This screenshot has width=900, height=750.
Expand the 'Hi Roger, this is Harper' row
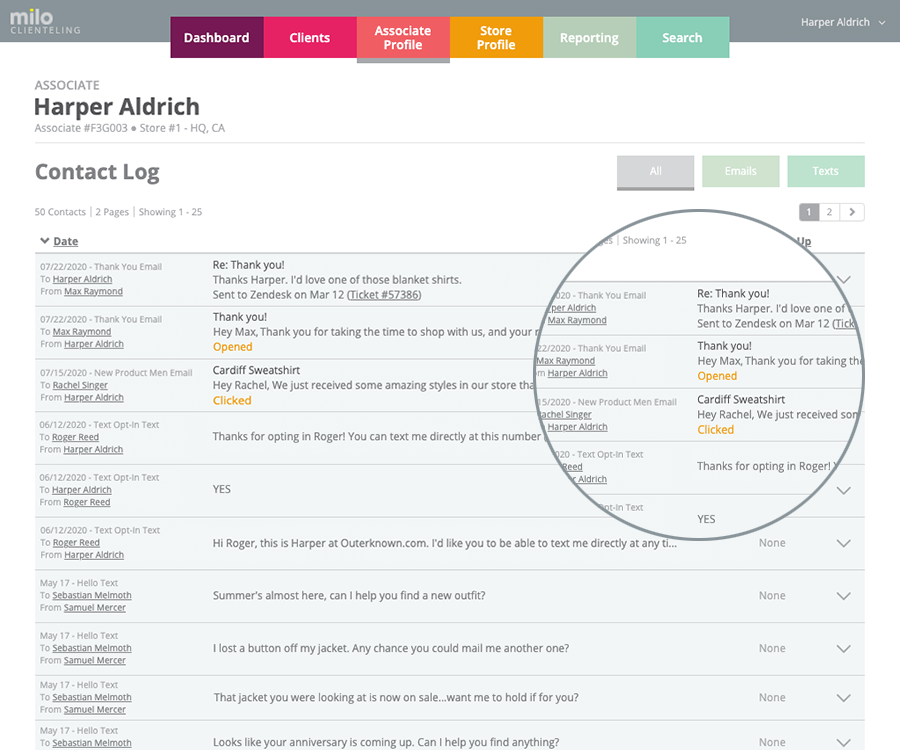tap(843, 543)
